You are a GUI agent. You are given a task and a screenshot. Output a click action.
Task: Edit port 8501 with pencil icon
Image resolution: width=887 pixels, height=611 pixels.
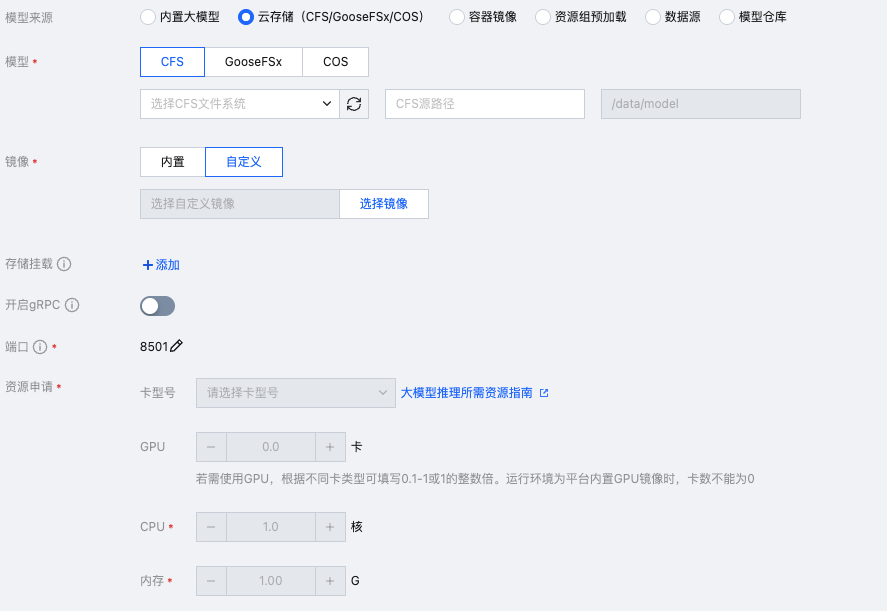click(x=176, y=346)
